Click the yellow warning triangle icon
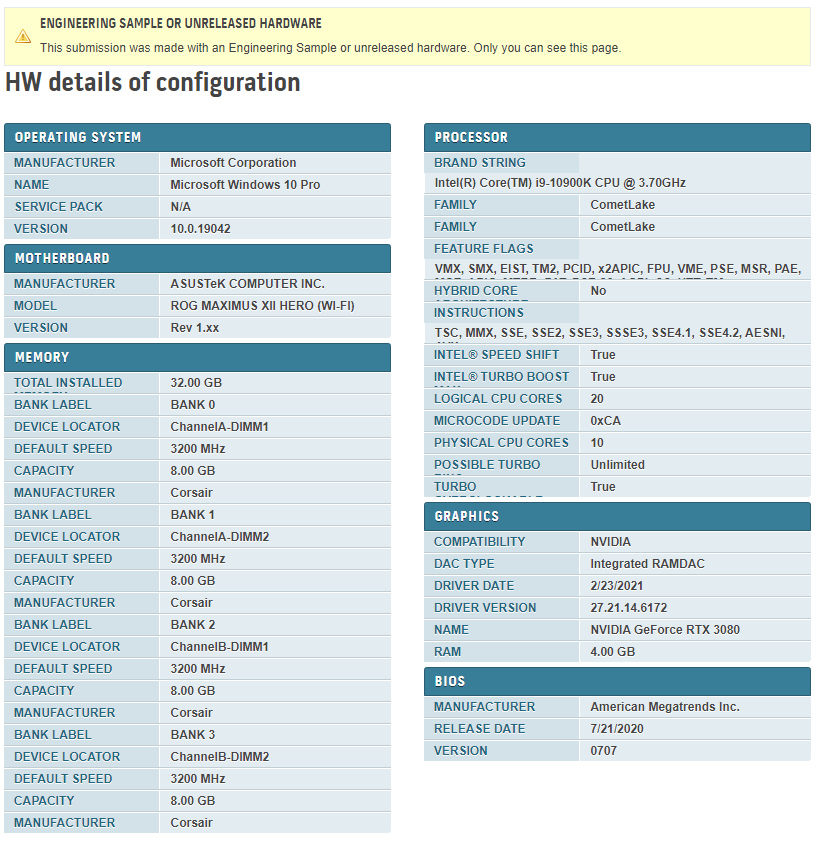The height and width of the screenshot is (847, 830). 23,36
